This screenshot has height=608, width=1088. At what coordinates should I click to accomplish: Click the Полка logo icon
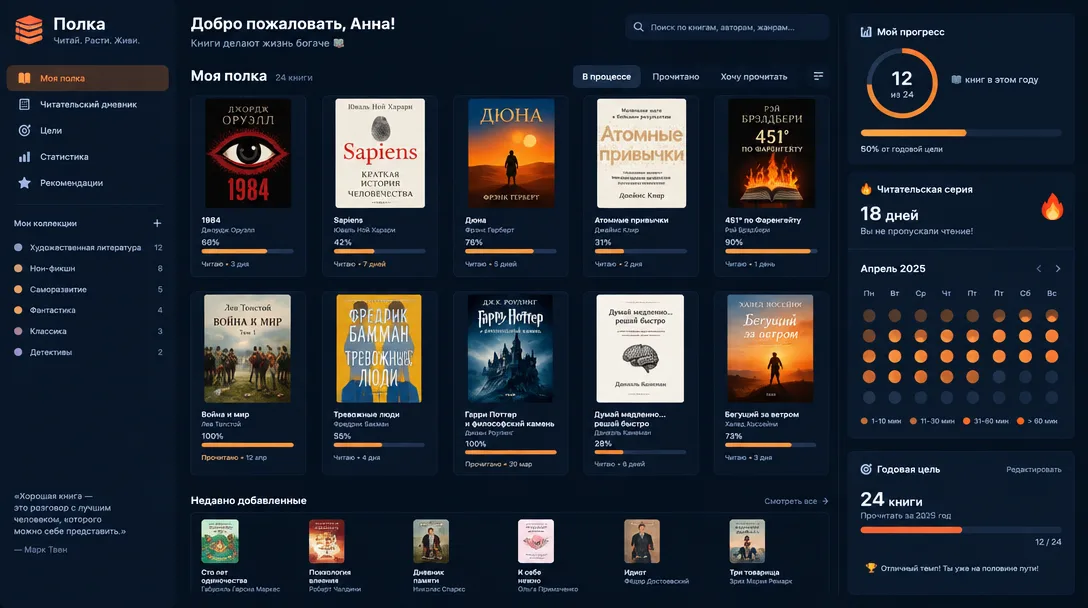[29, 30]
